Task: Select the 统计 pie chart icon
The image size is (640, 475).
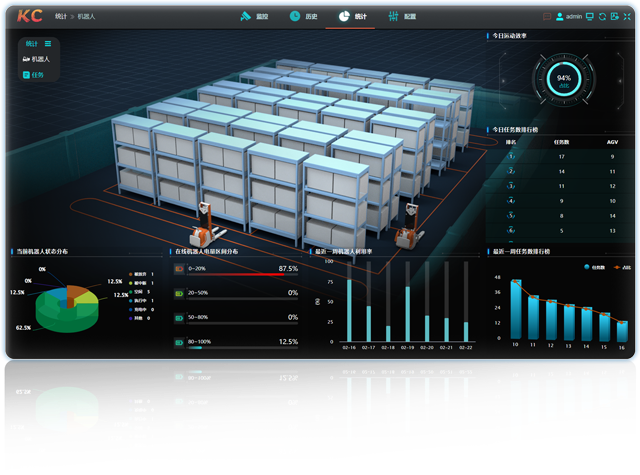Action: point(344,17)
